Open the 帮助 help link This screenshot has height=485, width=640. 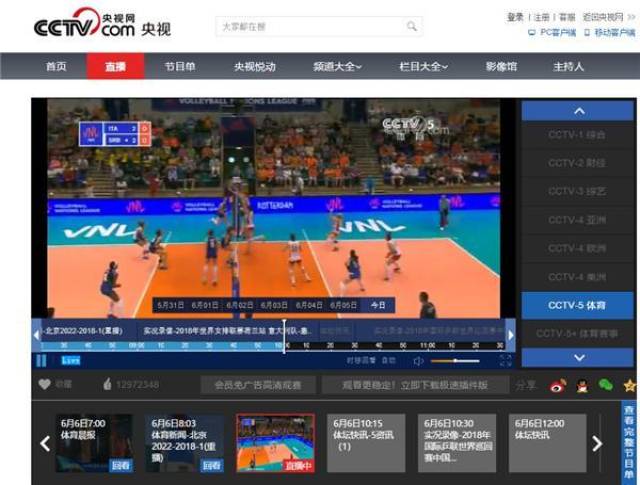(567, 17)
